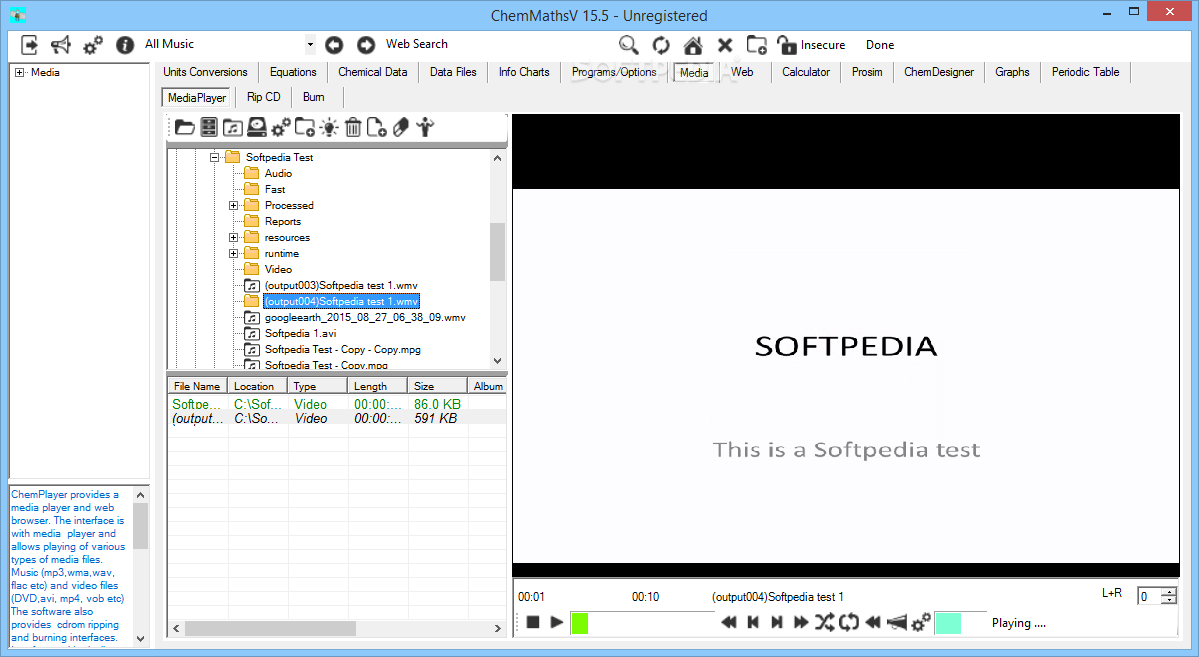The image size is (1199, 657).
Task: Click the file cabinet icon in media toolbar
Action: pos(209,127)
